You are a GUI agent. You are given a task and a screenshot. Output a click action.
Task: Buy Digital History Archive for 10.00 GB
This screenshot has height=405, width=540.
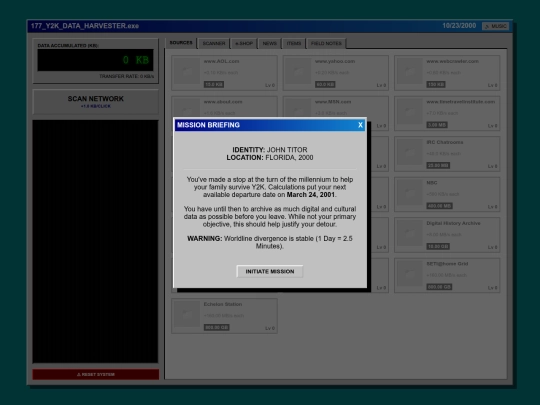pos(438,247)
